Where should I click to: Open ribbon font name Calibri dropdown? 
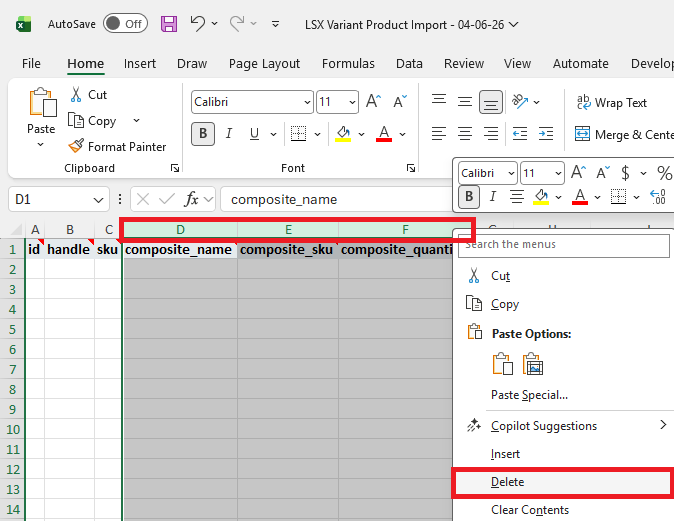(307, 102)
